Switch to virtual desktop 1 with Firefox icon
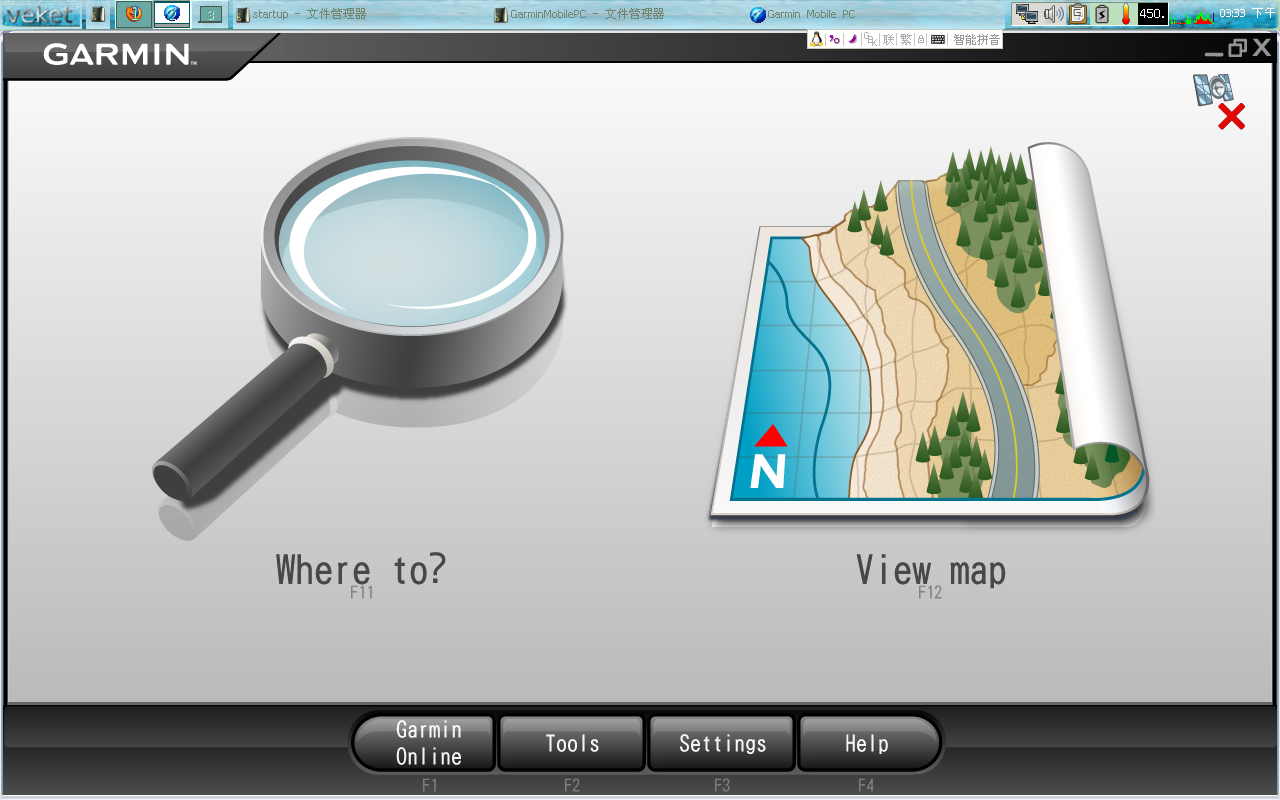Screen dimensions: 1280x800 point(133,14)
